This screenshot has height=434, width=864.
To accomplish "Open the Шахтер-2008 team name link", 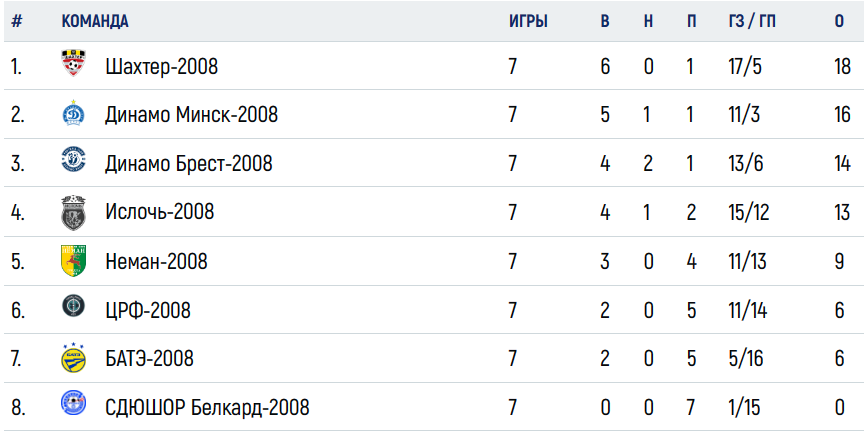I will (x=161, y=67).
